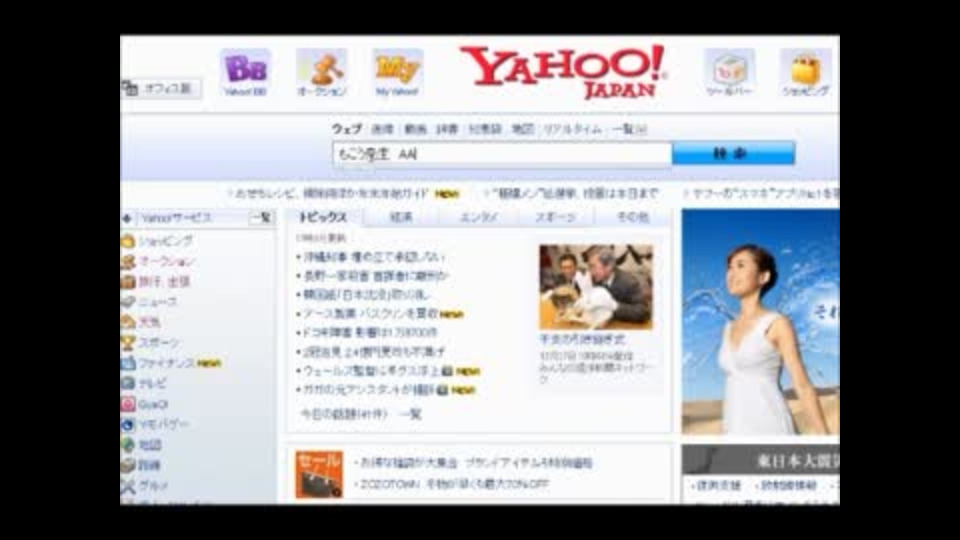This screenshot has height=540, width=960.
Task: Click the orange セール thumbnail
Action: click(319, 474)
